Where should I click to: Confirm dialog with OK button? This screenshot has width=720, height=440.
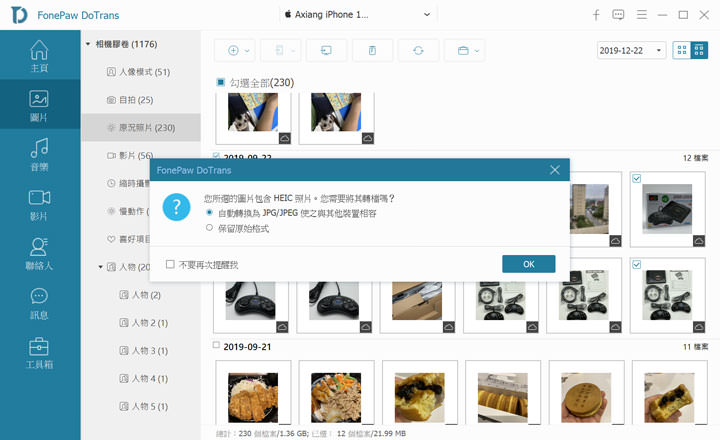tap(529, 264)
